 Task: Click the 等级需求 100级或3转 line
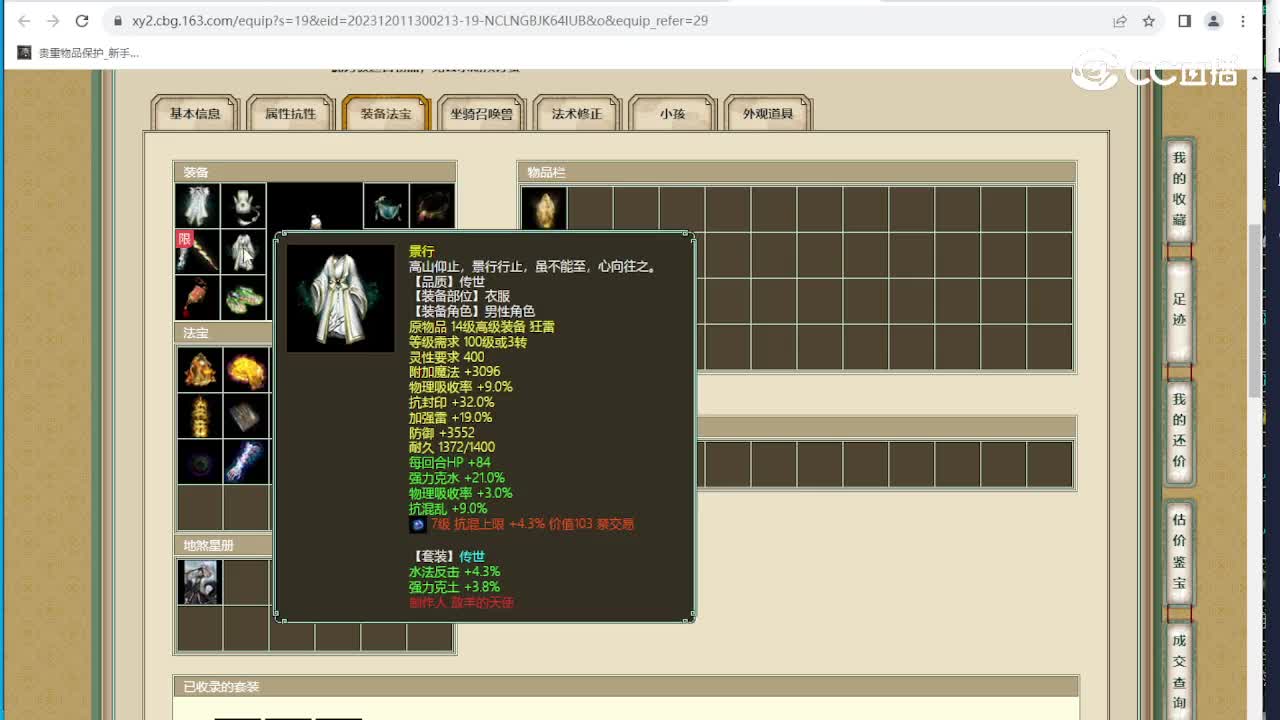468,341
